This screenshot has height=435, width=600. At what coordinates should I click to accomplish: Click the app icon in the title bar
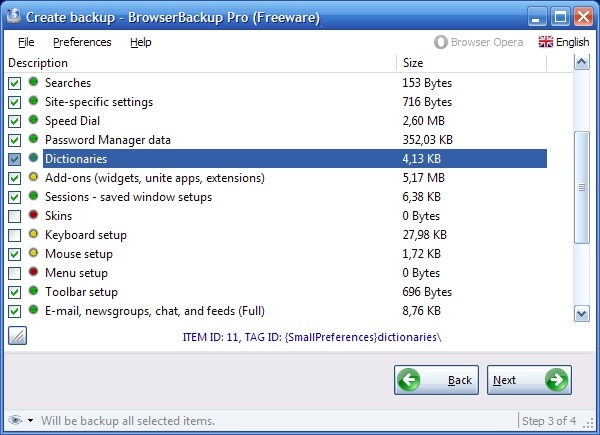(14, 15)
